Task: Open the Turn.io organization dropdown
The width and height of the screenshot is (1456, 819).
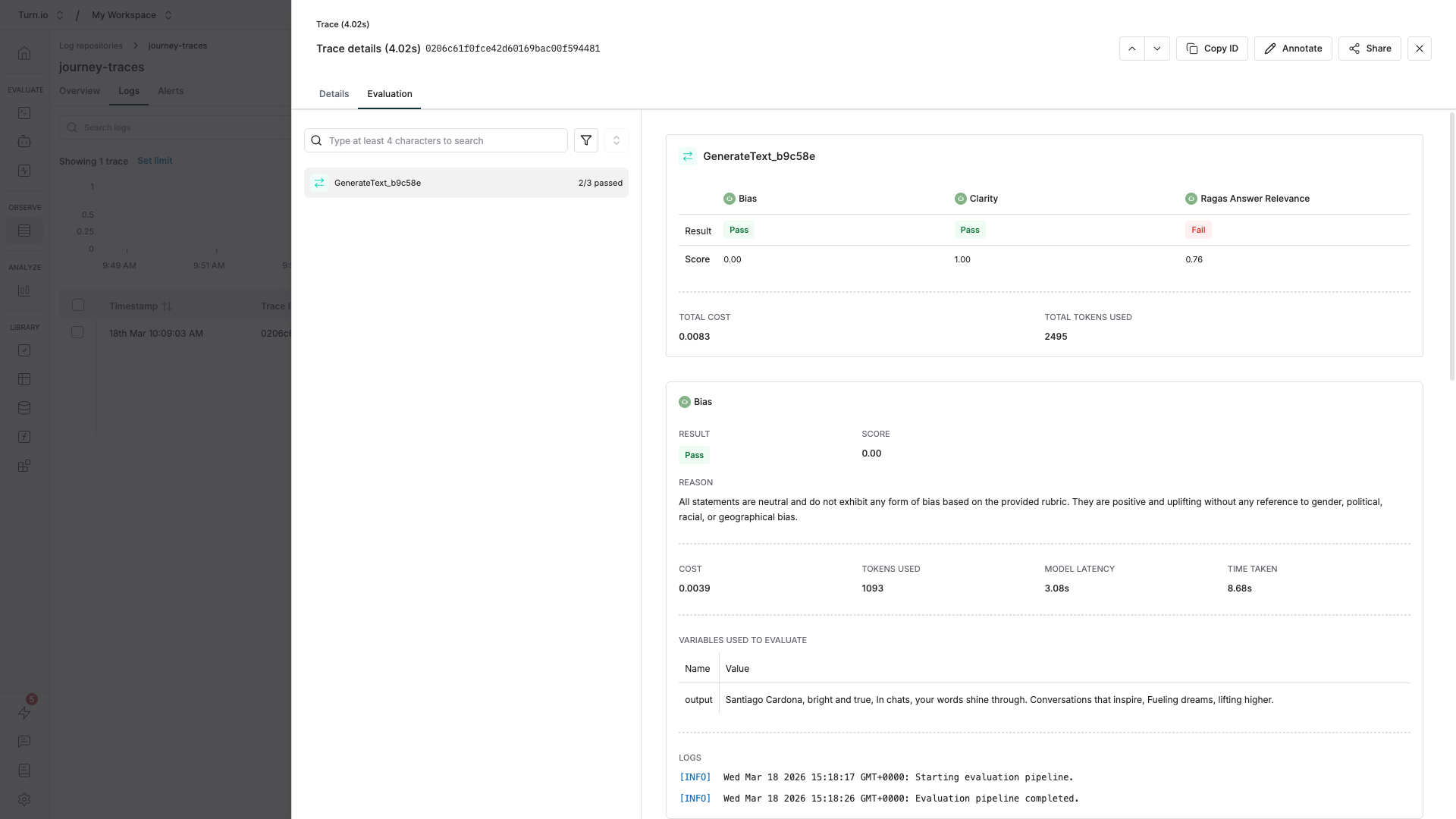Action: coord(41,15)
